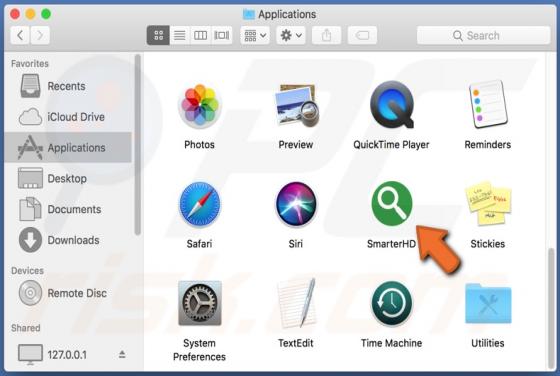Click the Stickies app icon

coord(488,204)
